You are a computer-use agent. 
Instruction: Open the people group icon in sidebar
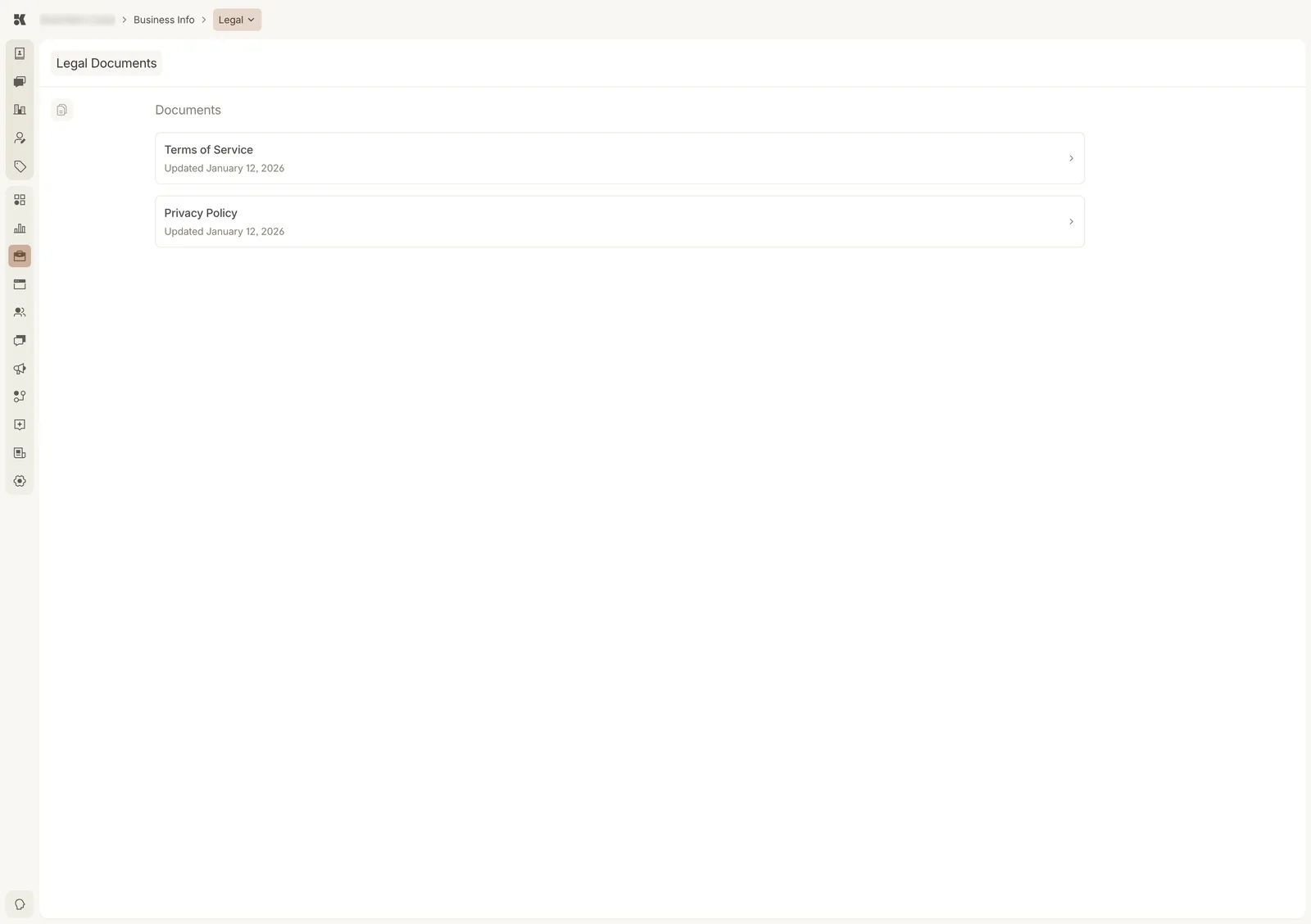click(x=20, y=312)
